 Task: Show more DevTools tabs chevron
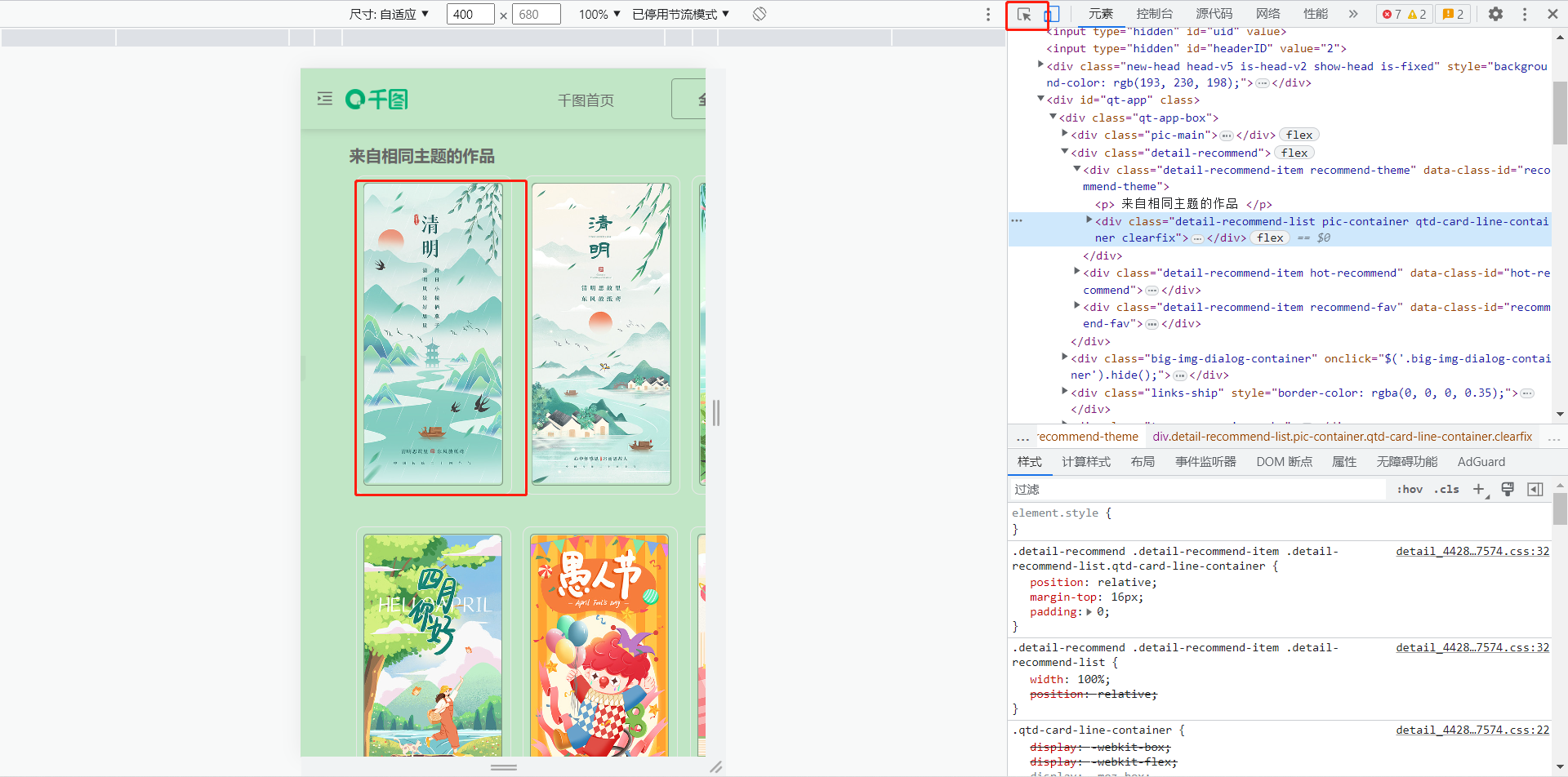[x=1353, y=14]
